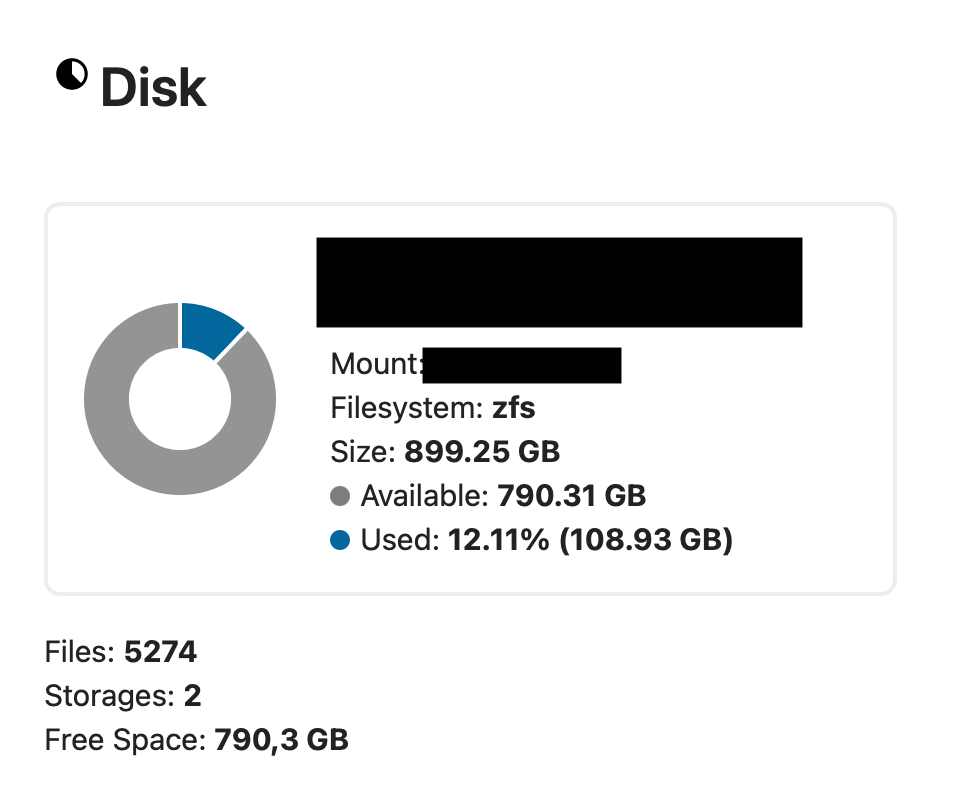Click the white center of donut chart
Viewport: 966px width, 800px height.
180,399
